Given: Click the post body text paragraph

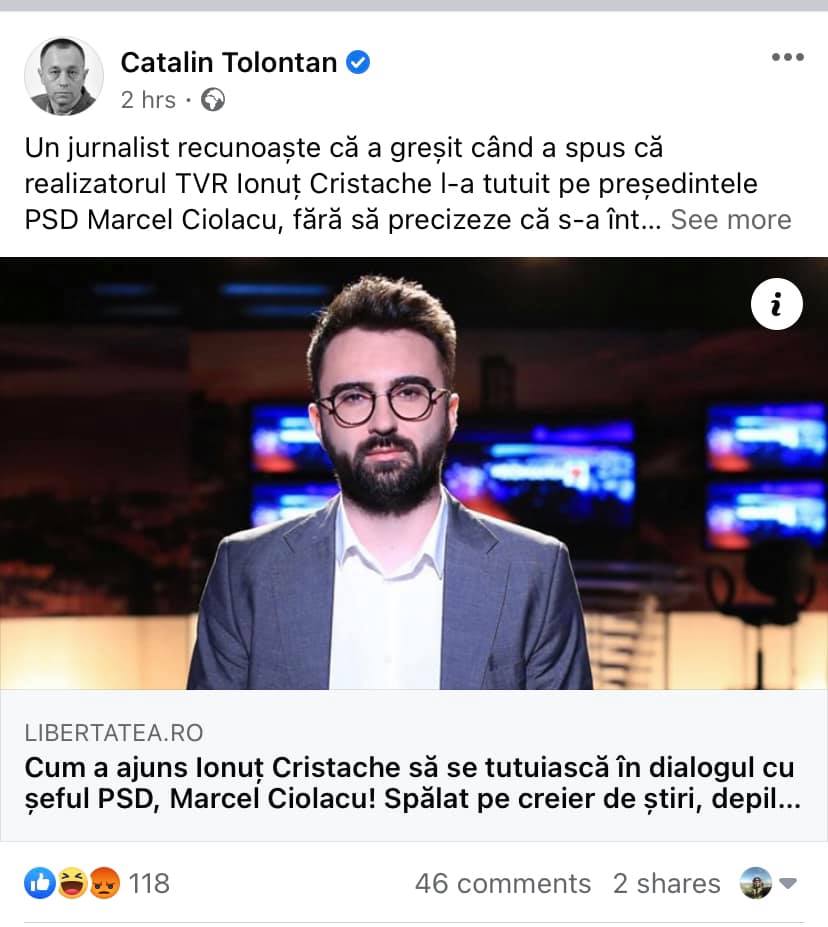Looking at the screenshot, I should pos(408,183).
